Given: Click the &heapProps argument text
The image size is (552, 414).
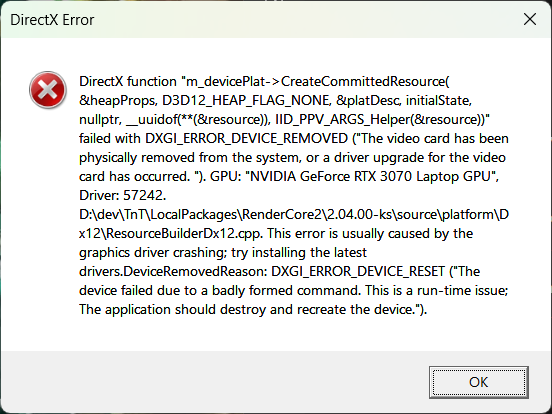Looking at the screenshot, I should (118, 100).
